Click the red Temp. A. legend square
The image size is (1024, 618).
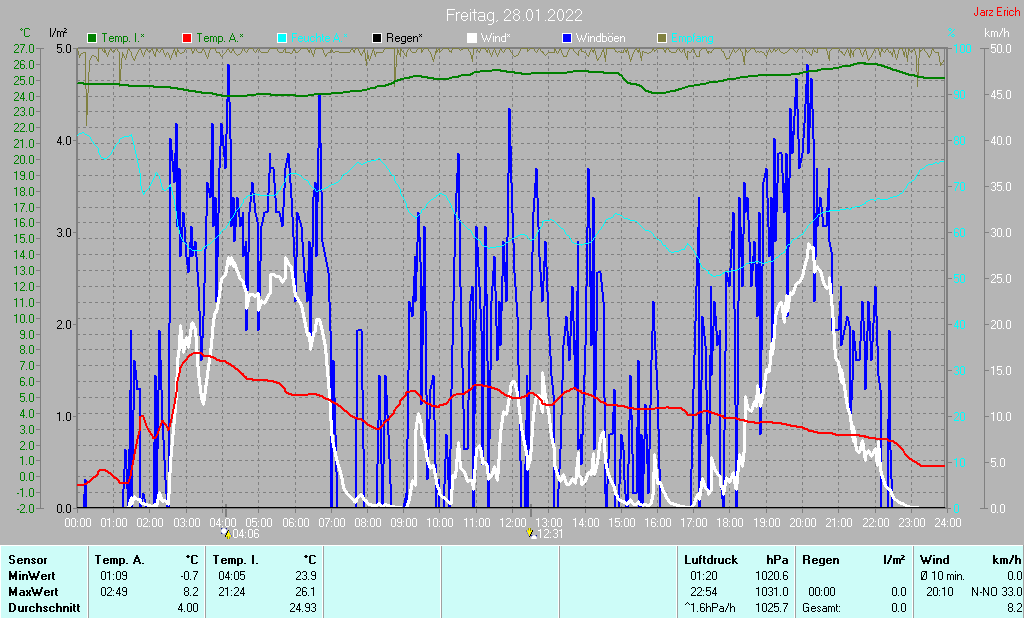coord(187,38)
